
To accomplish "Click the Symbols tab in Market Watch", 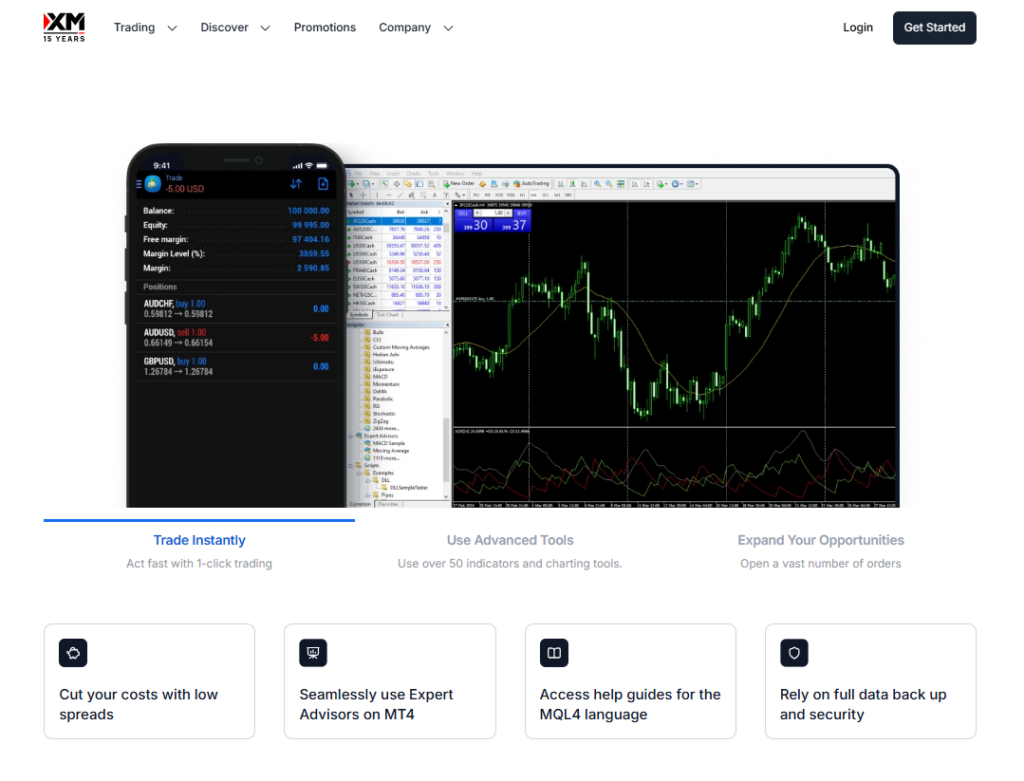I will (359, 315).
